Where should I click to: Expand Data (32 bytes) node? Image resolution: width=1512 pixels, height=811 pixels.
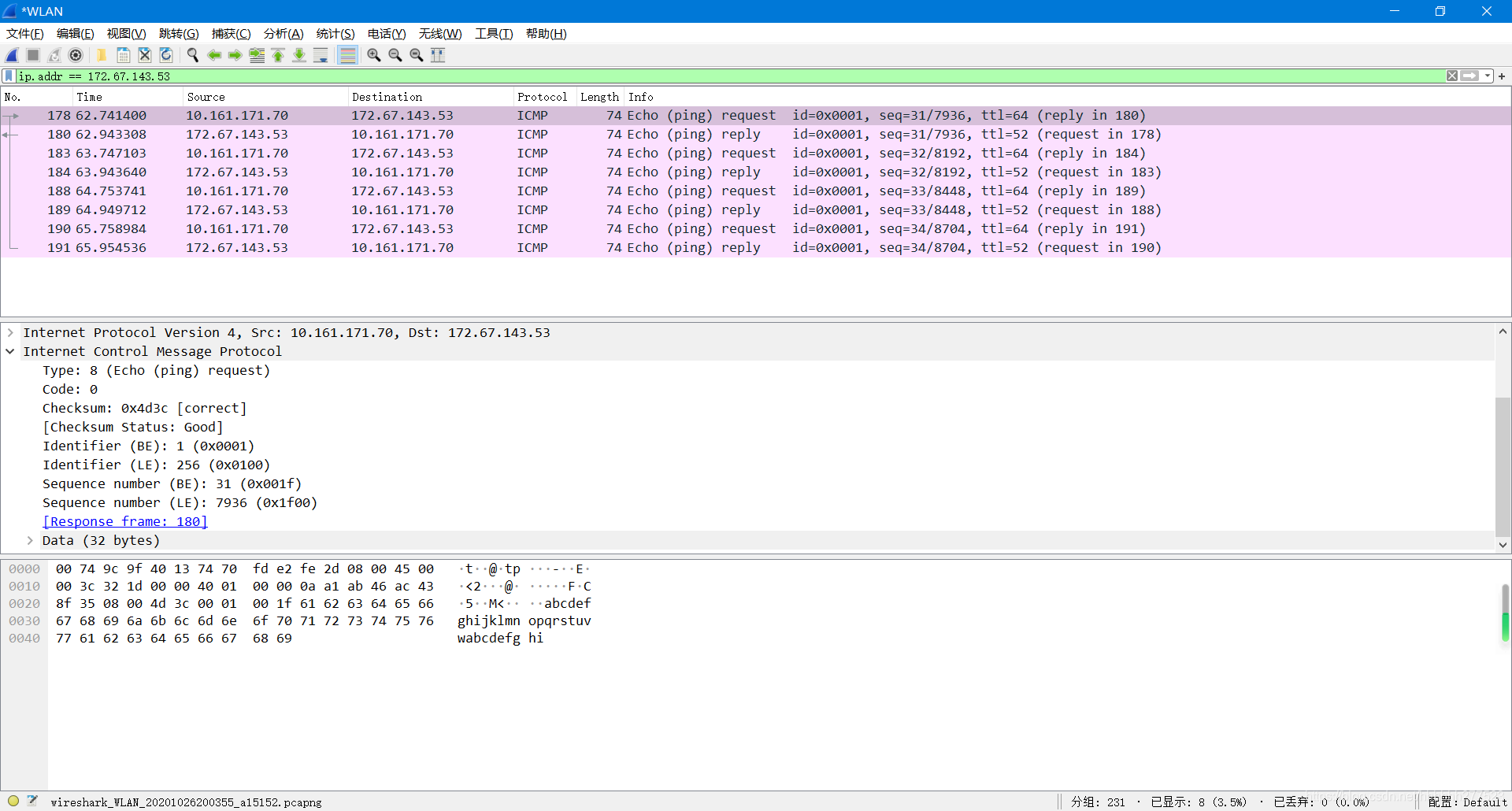[30, 541]
